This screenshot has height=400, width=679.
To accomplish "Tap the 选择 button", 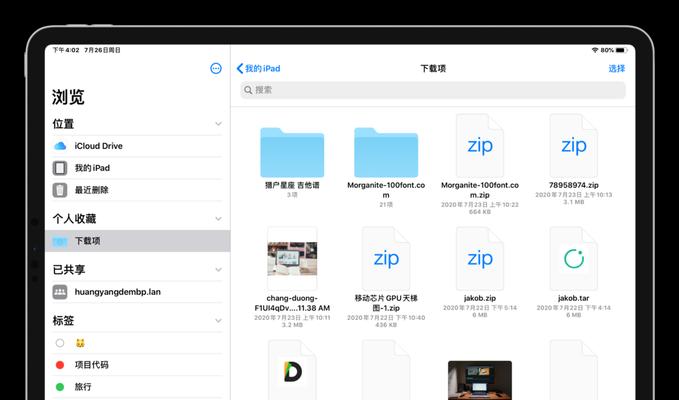I will (617, 68).
